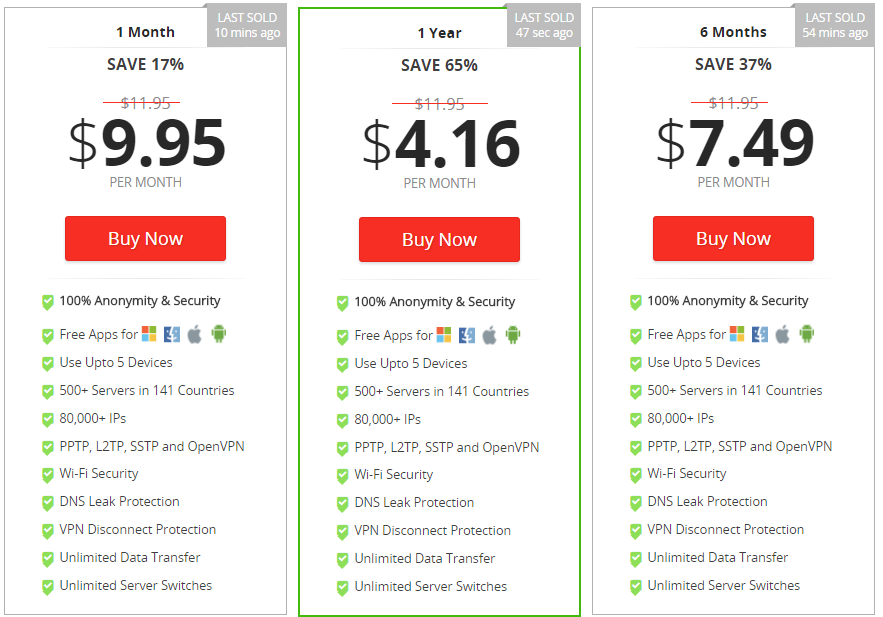This screenshot has height=617, width=883.
Task: Click the Last Sold 10 mins ago badge
Action: pyautogui.click(x=247, y=25)
